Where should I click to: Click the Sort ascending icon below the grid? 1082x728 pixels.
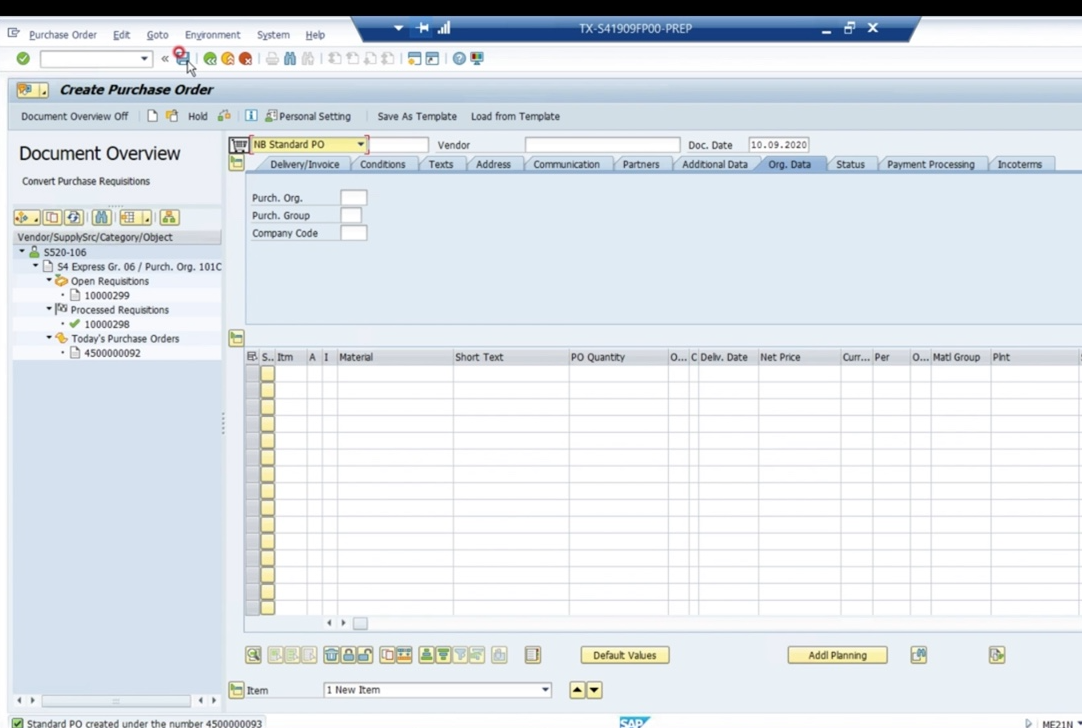click(x=426, y=655)
